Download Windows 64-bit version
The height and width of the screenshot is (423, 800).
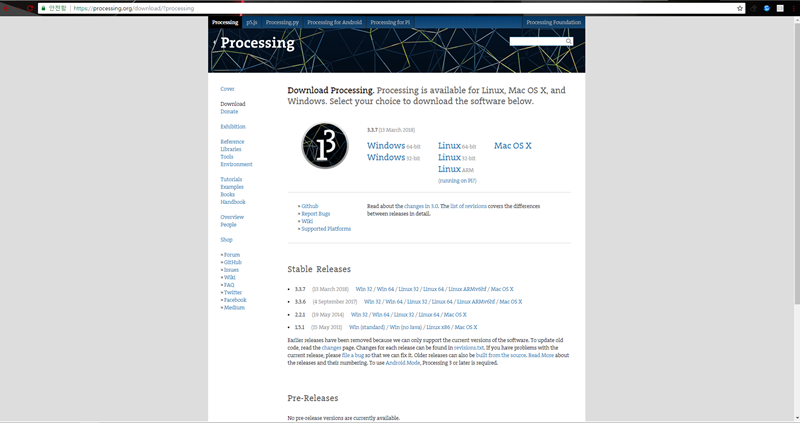tap(393, 146)
